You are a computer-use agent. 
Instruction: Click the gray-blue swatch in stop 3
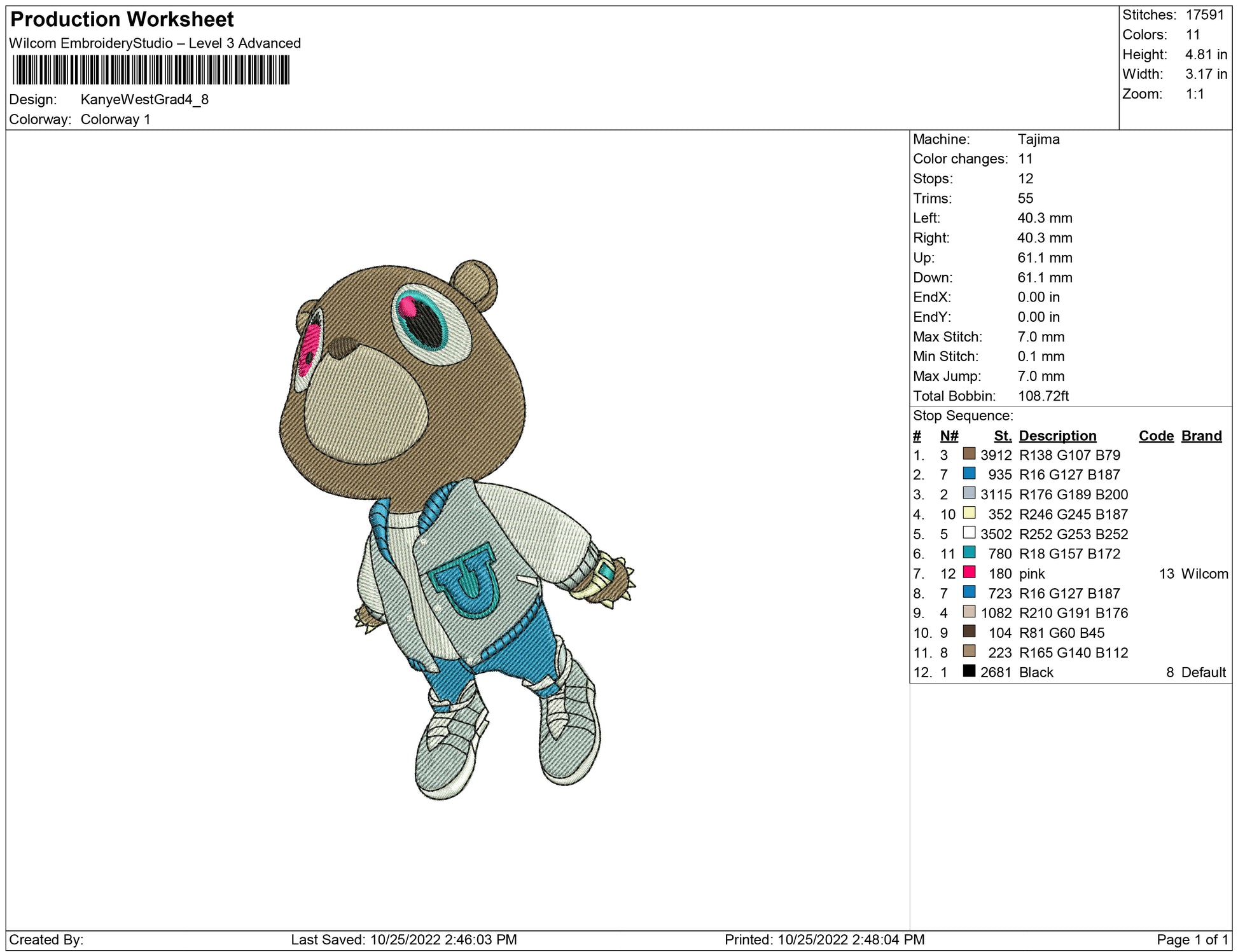pyautogui.click(x=969, y=493)
